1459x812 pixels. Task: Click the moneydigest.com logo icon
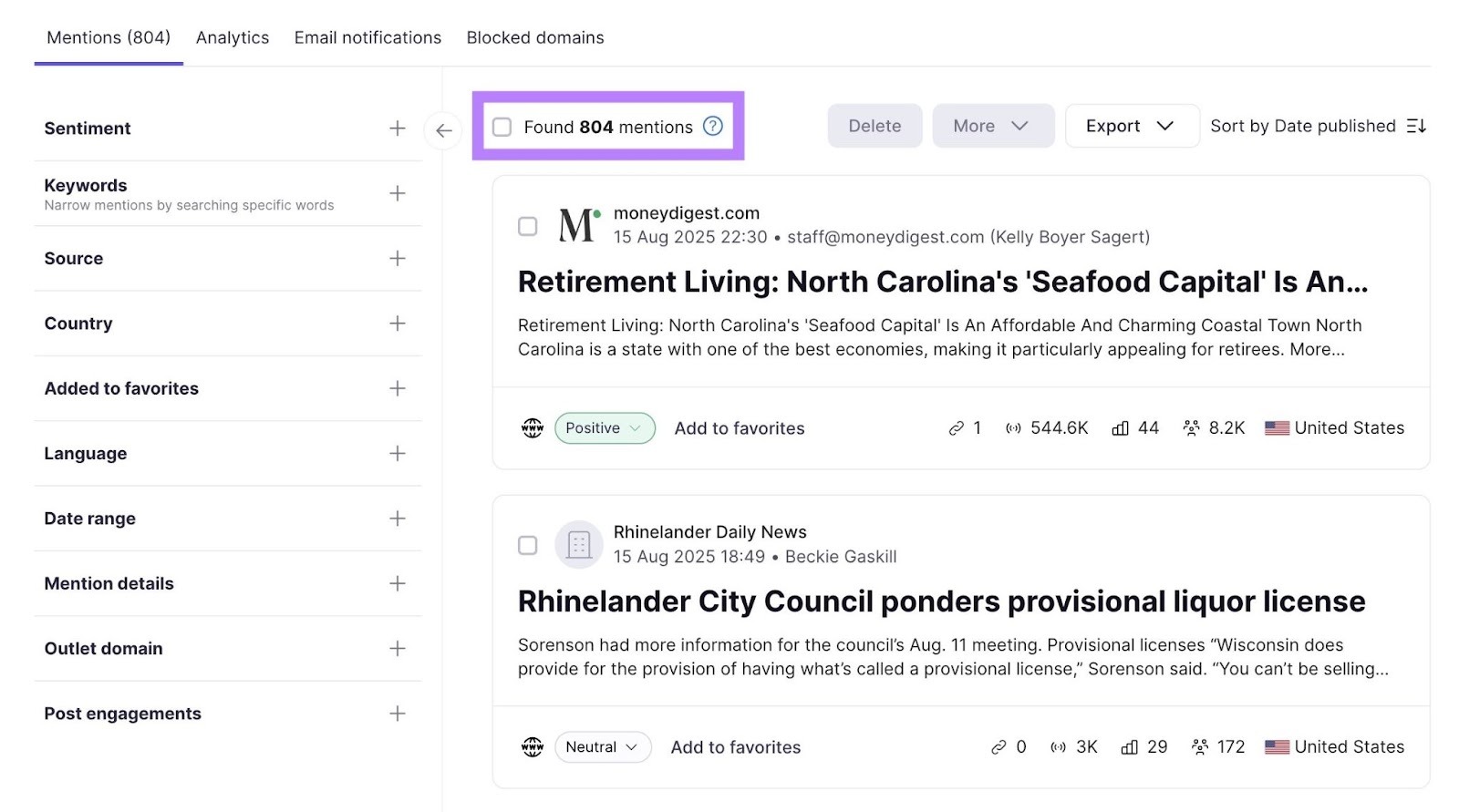[x=579, y=225]
